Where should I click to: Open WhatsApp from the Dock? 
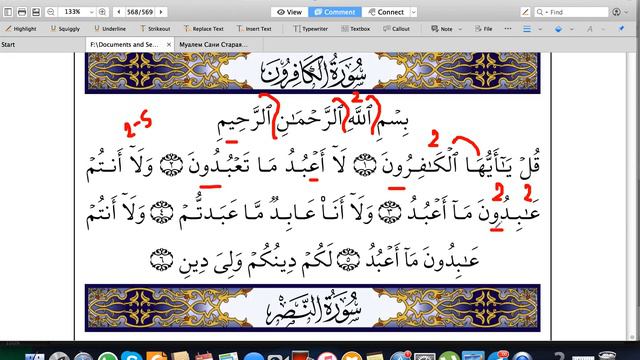pos(107,356)
